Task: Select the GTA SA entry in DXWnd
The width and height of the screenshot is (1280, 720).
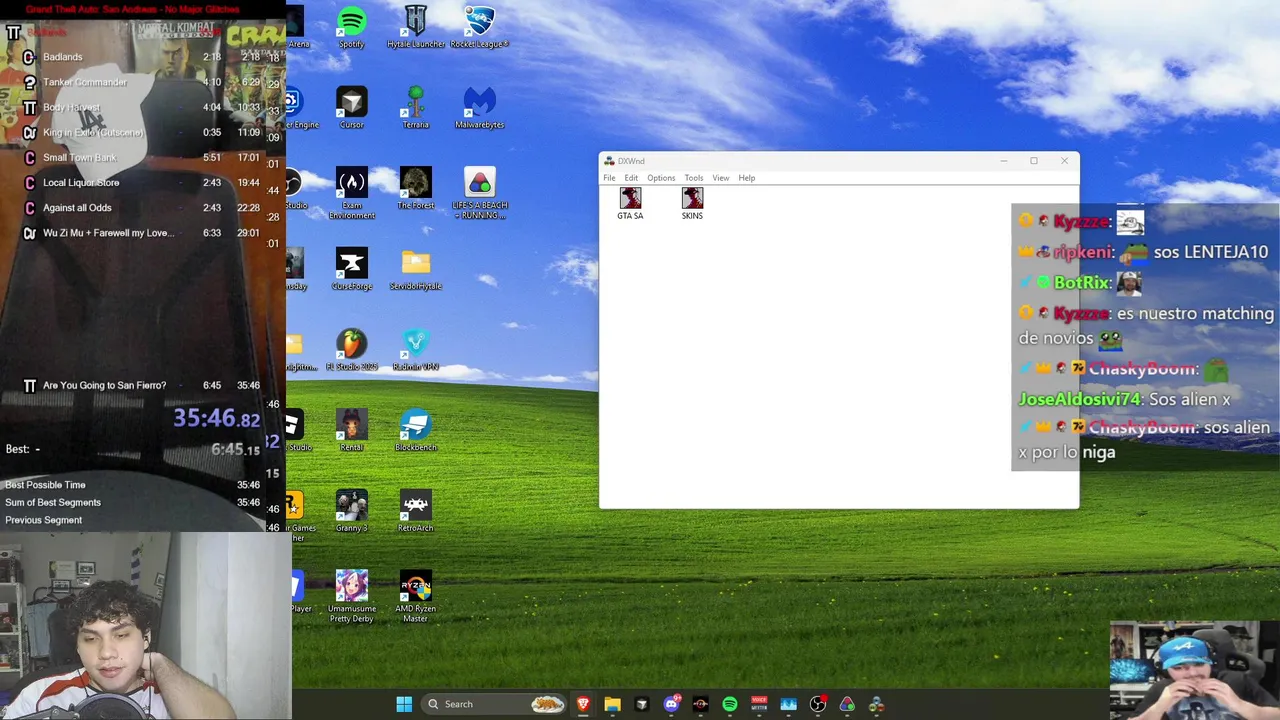Action: (x=630, y=204)
